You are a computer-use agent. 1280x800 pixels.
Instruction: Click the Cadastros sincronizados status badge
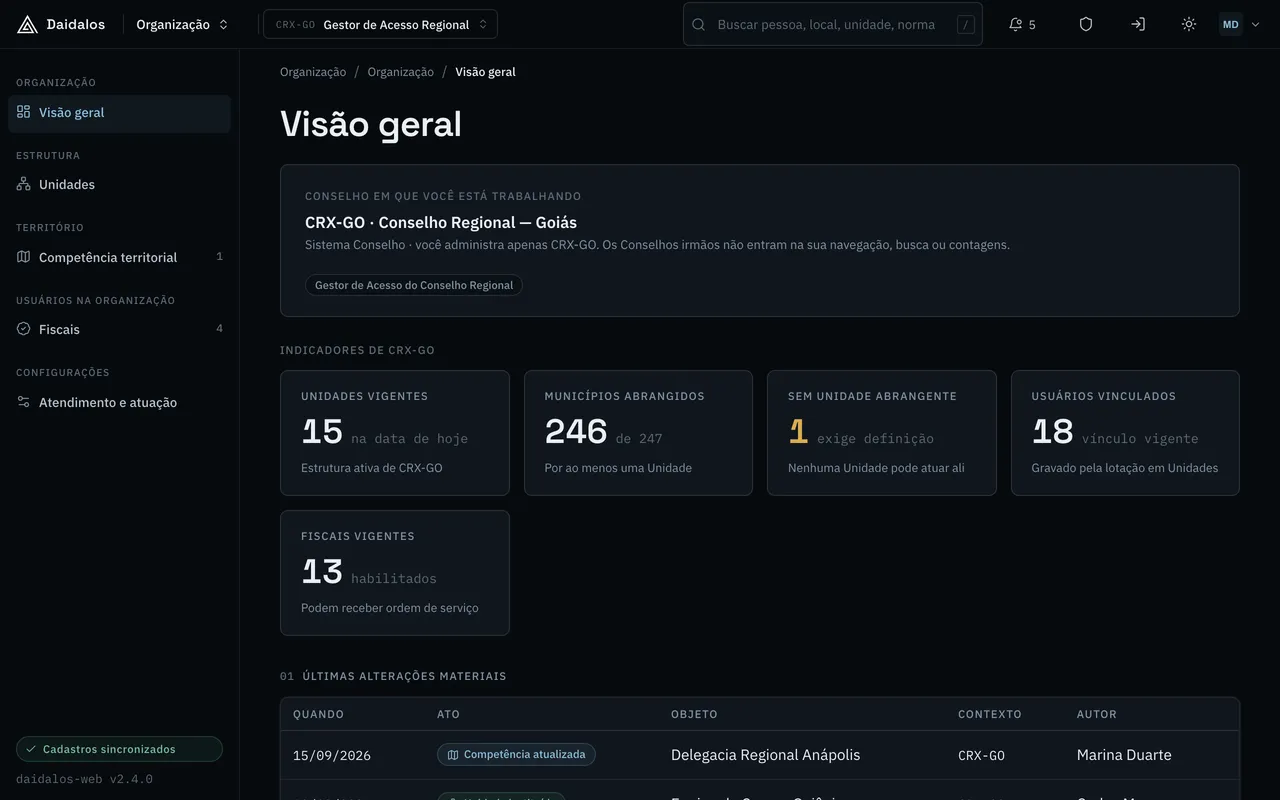[119, 749]
